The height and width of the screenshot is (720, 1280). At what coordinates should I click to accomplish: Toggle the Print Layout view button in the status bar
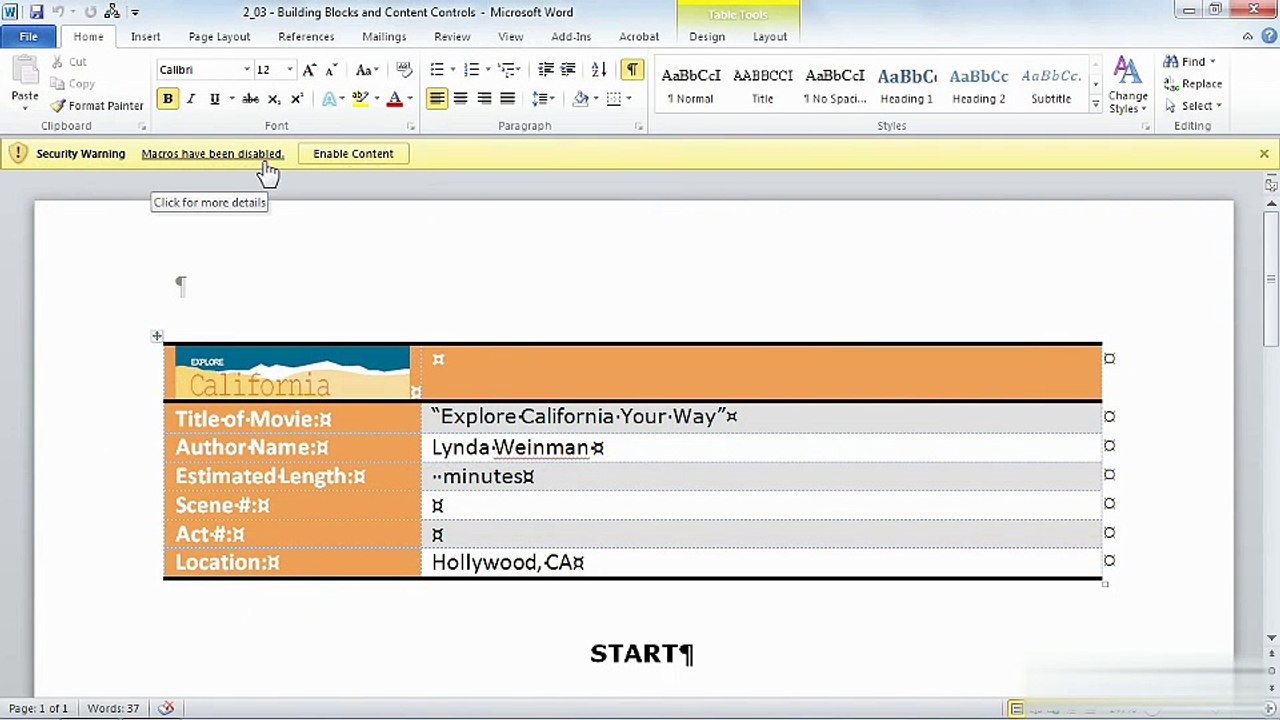[1016, 708]
